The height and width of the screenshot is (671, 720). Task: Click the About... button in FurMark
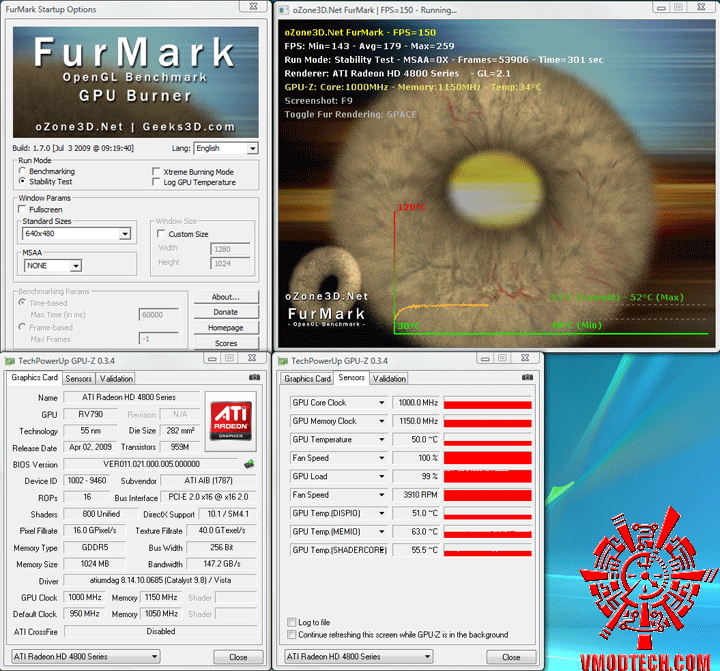(x=226, y=297)
